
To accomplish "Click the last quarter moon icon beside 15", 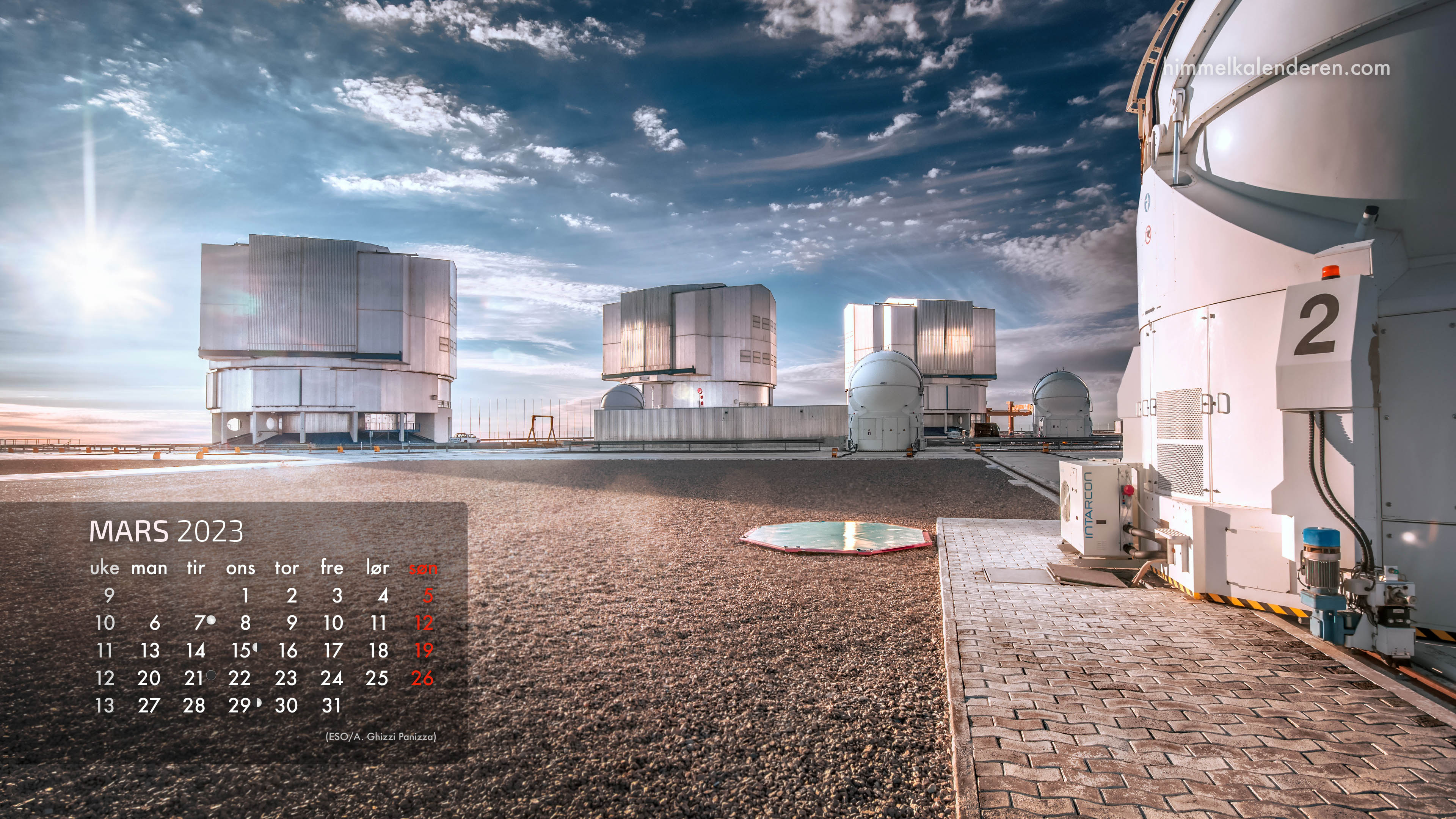I will click(255, 647).
